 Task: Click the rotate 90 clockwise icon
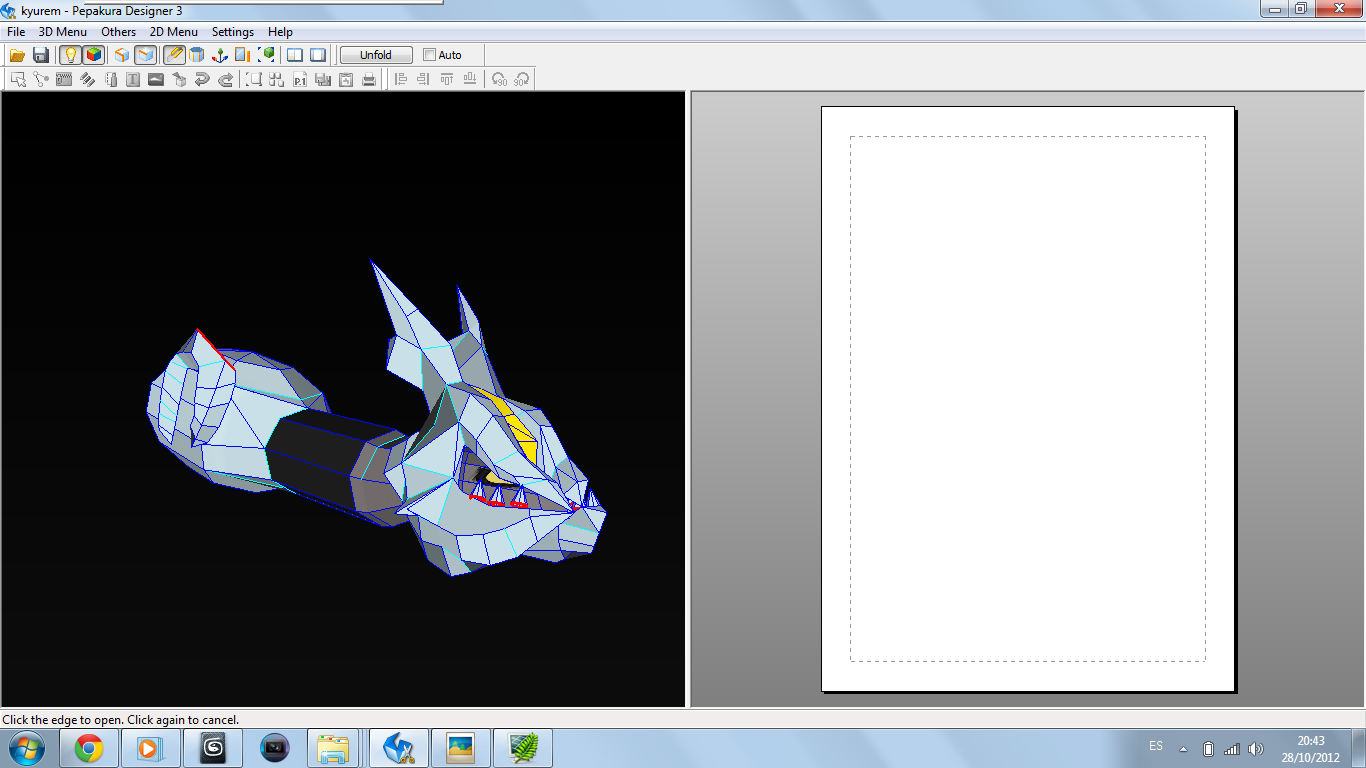click(x=521, y=79)
